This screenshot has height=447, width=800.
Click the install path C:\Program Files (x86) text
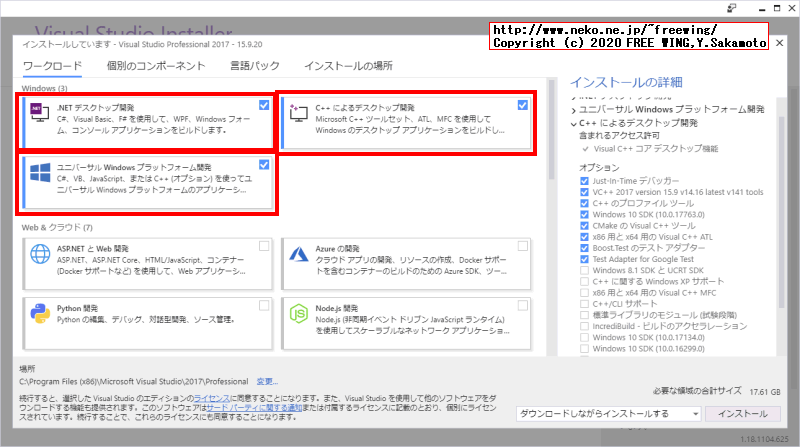point(134,382)
